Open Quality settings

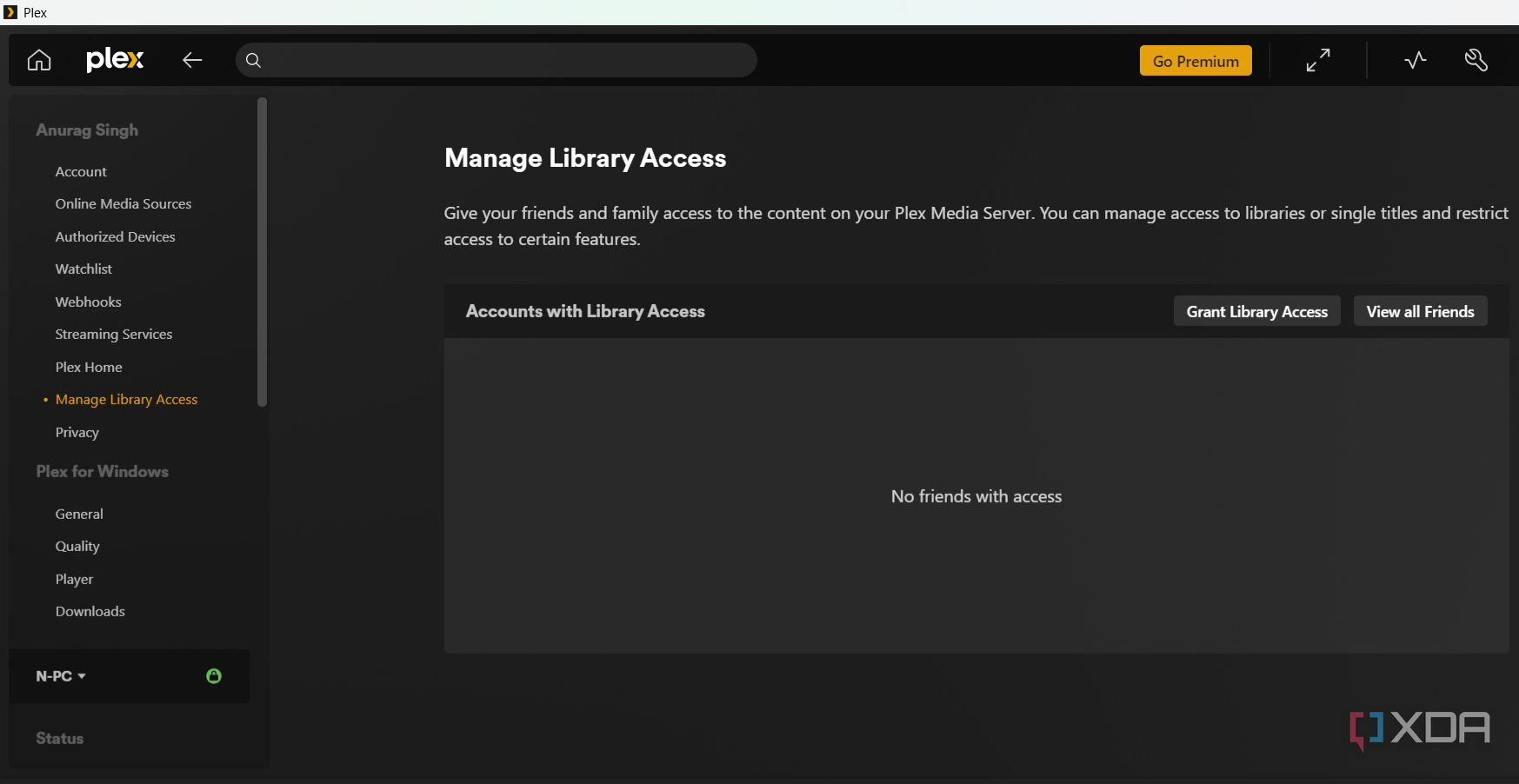tap(77, 546)
